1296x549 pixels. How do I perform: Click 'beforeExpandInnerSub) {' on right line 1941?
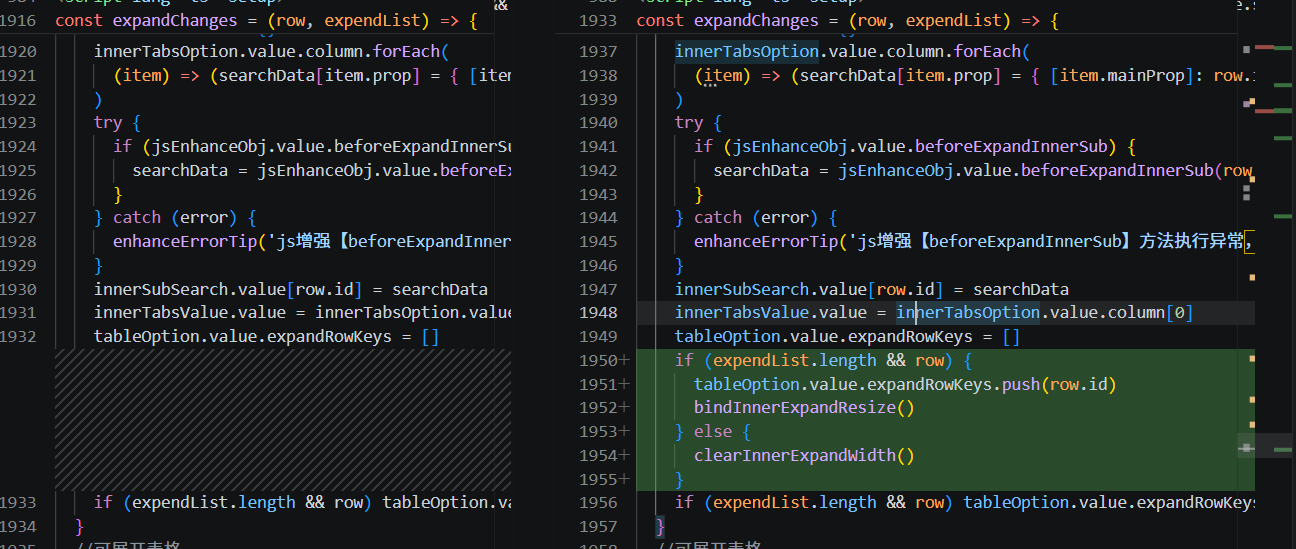[1027, 146]
